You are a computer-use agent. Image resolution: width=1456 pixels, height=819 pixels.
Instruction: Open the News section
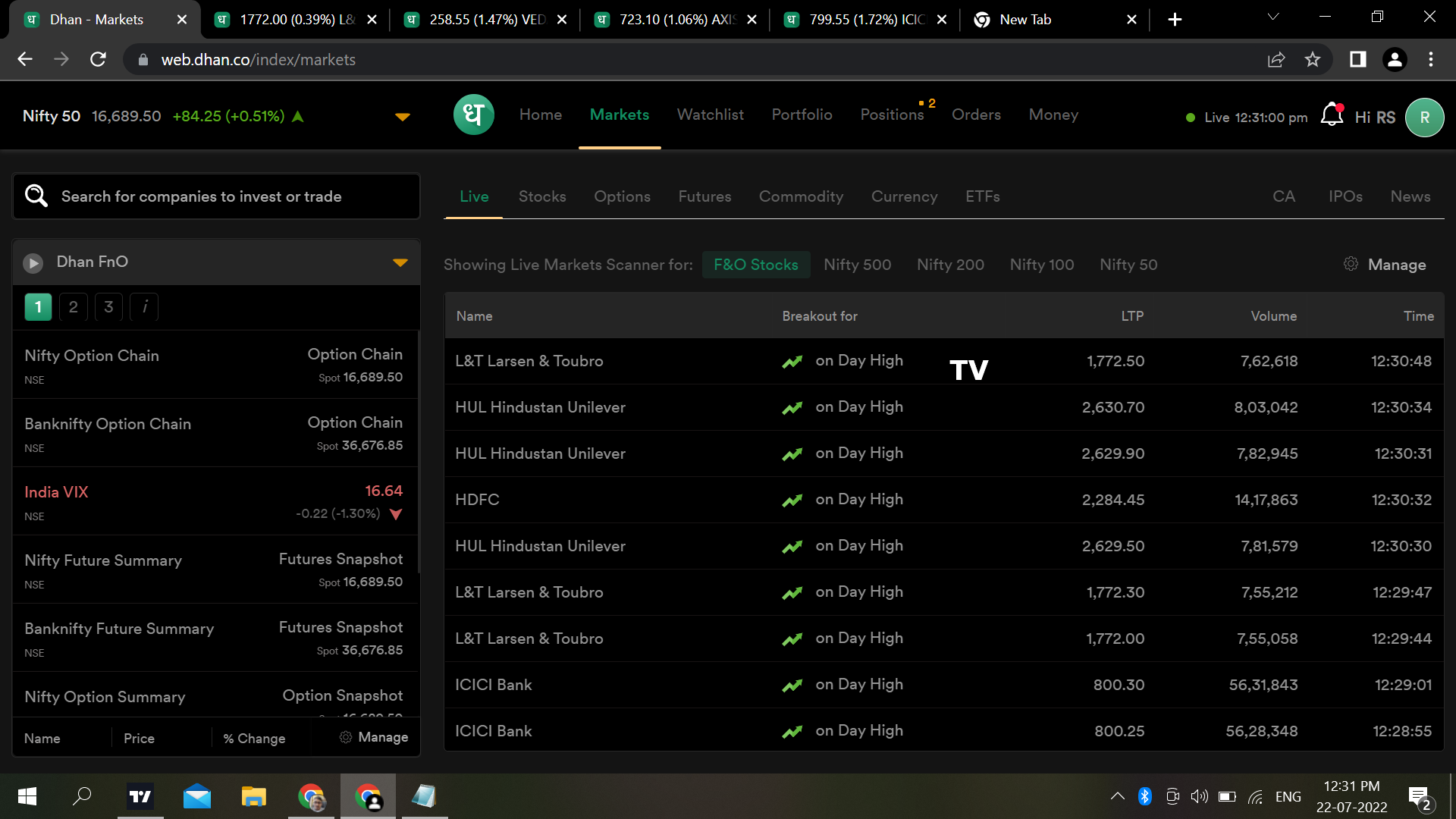1410,196
